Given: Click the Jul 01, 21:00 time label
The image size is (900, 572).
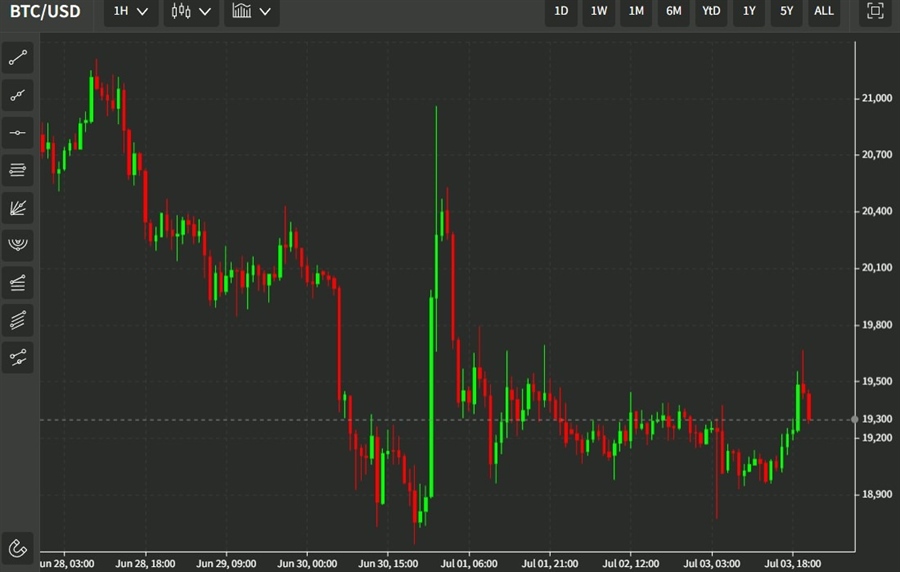Looking at the screenshot, I should coord(550,564).
